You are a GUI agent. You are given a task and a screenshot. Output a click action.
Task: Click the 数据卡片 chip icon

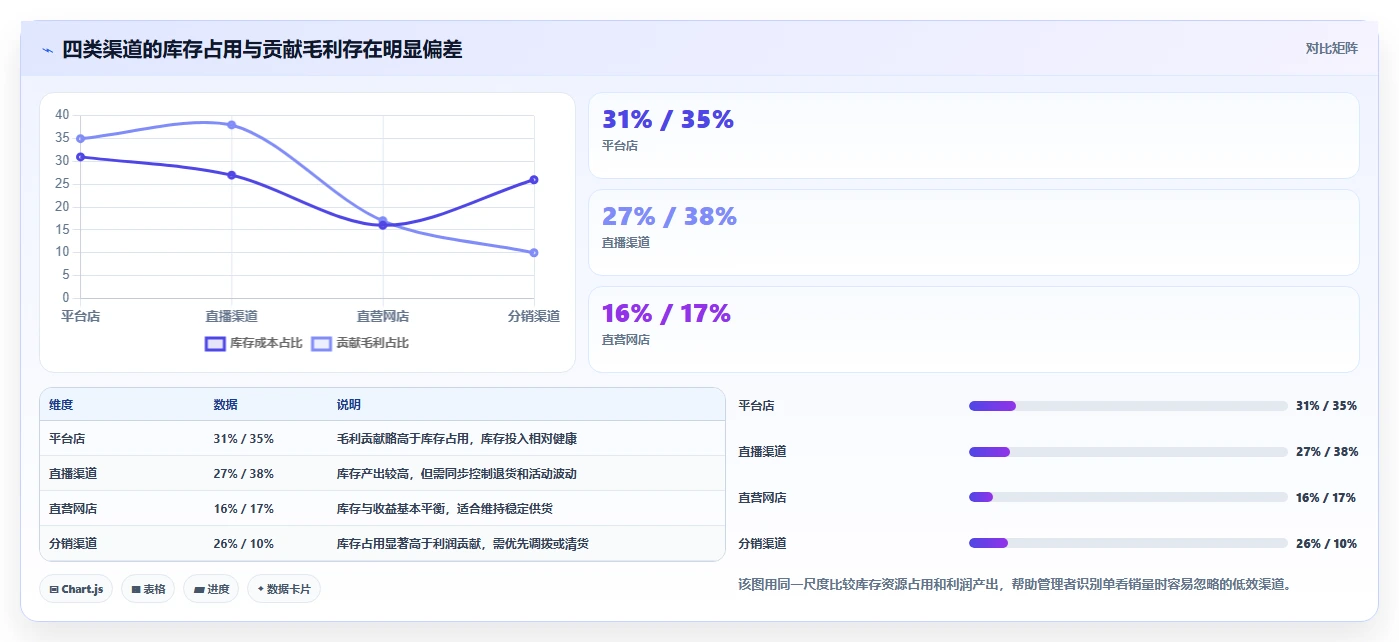point(261,589)
